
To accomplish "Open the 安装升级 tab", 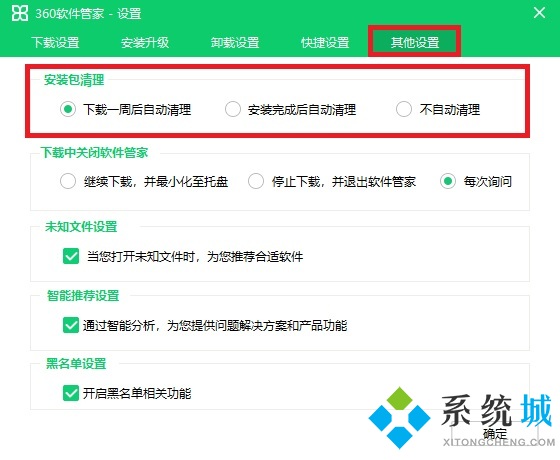I will point(145,42).
